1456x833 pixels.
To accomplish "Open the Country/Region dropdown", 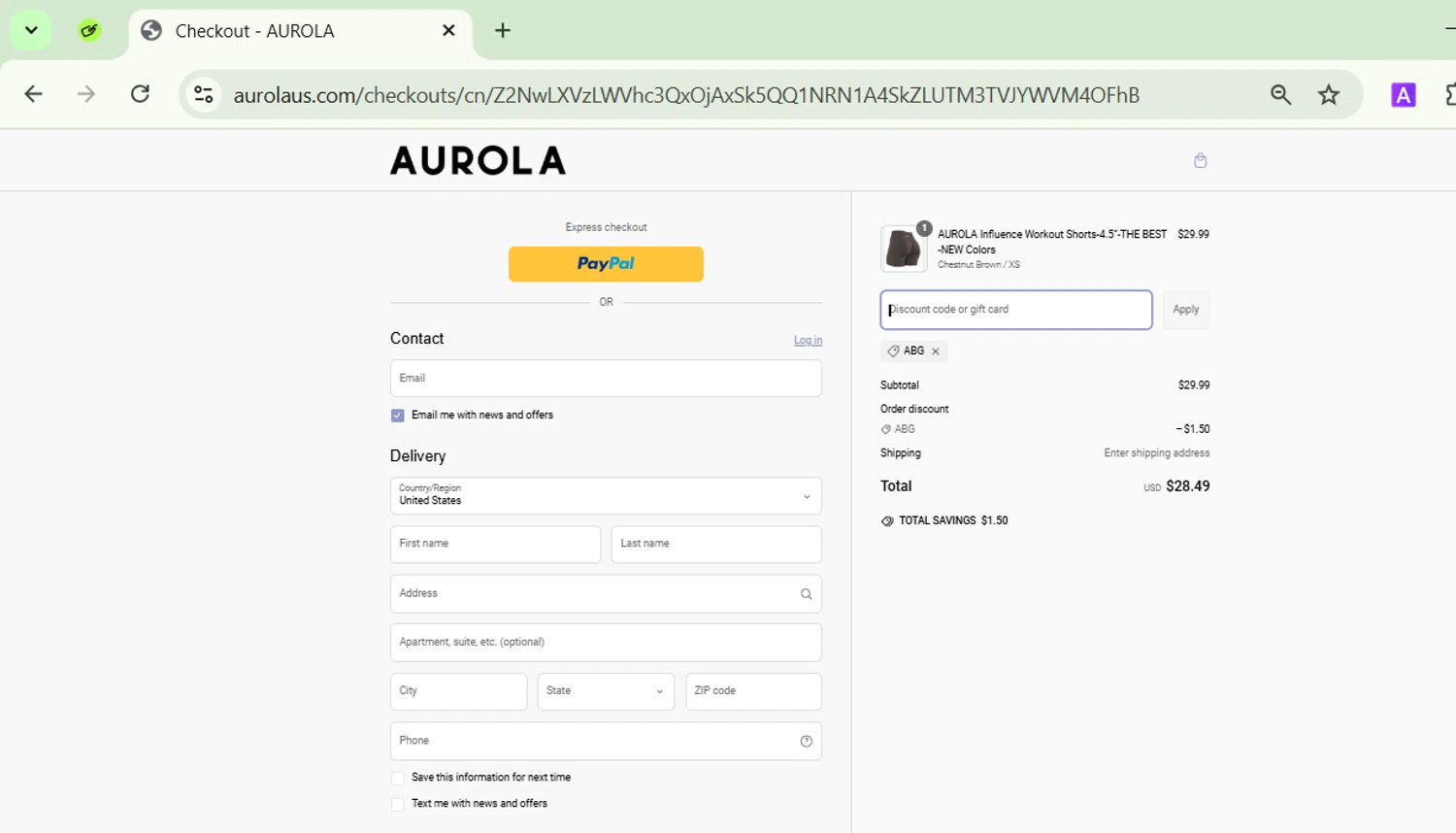I will click(x=606, y=496).
